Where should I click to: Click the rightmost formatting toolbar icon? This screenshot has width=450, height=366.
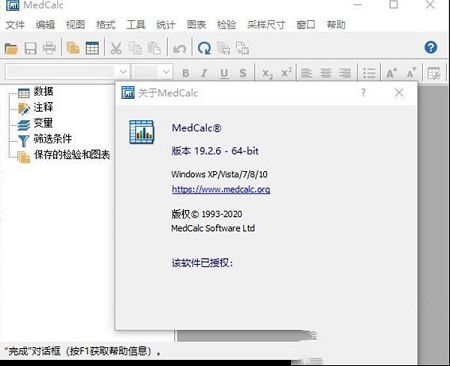click(x=434, y=73)
